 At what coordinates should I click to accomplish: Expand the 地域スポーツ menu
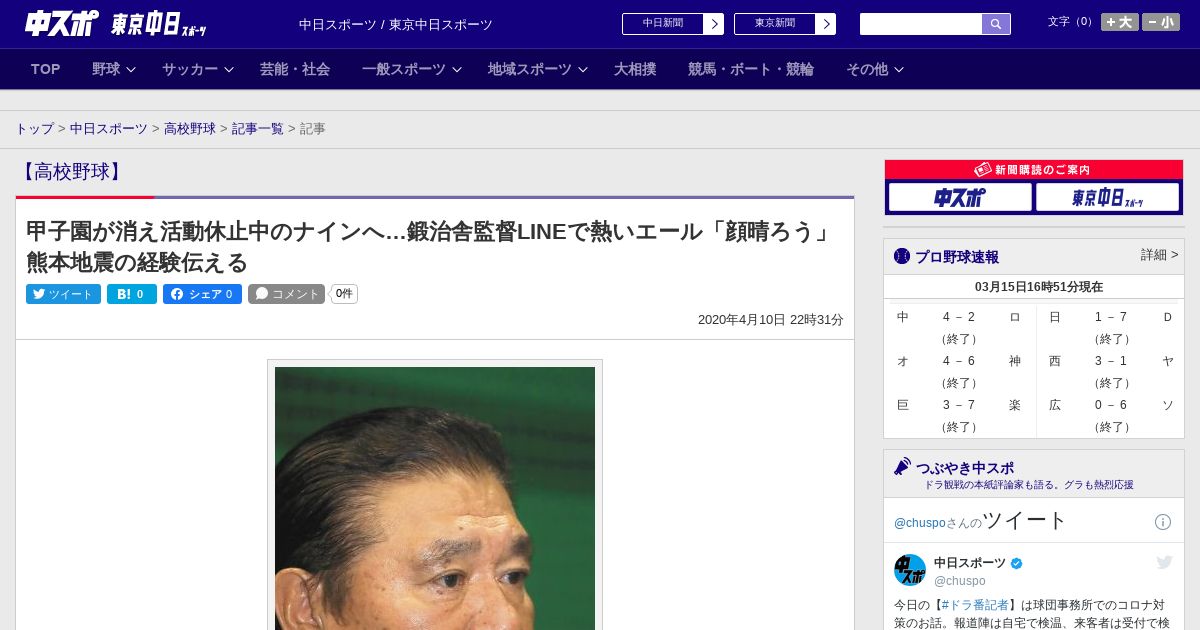[x=538, y=69]
